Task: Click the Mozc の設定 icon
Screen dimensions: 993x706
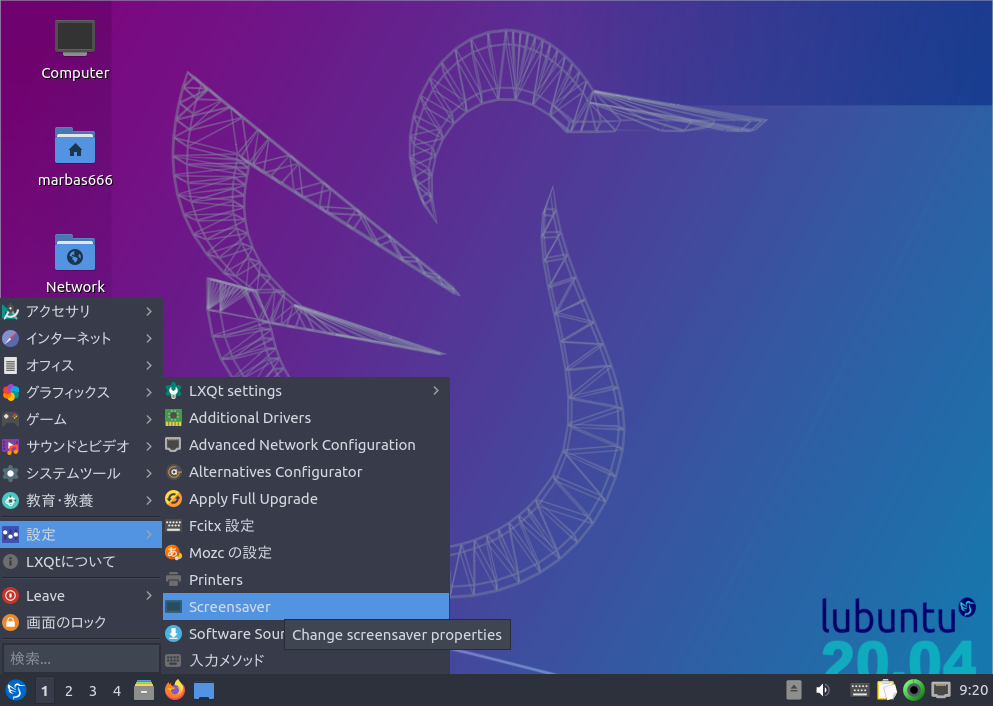Action: tap(174, 553)
